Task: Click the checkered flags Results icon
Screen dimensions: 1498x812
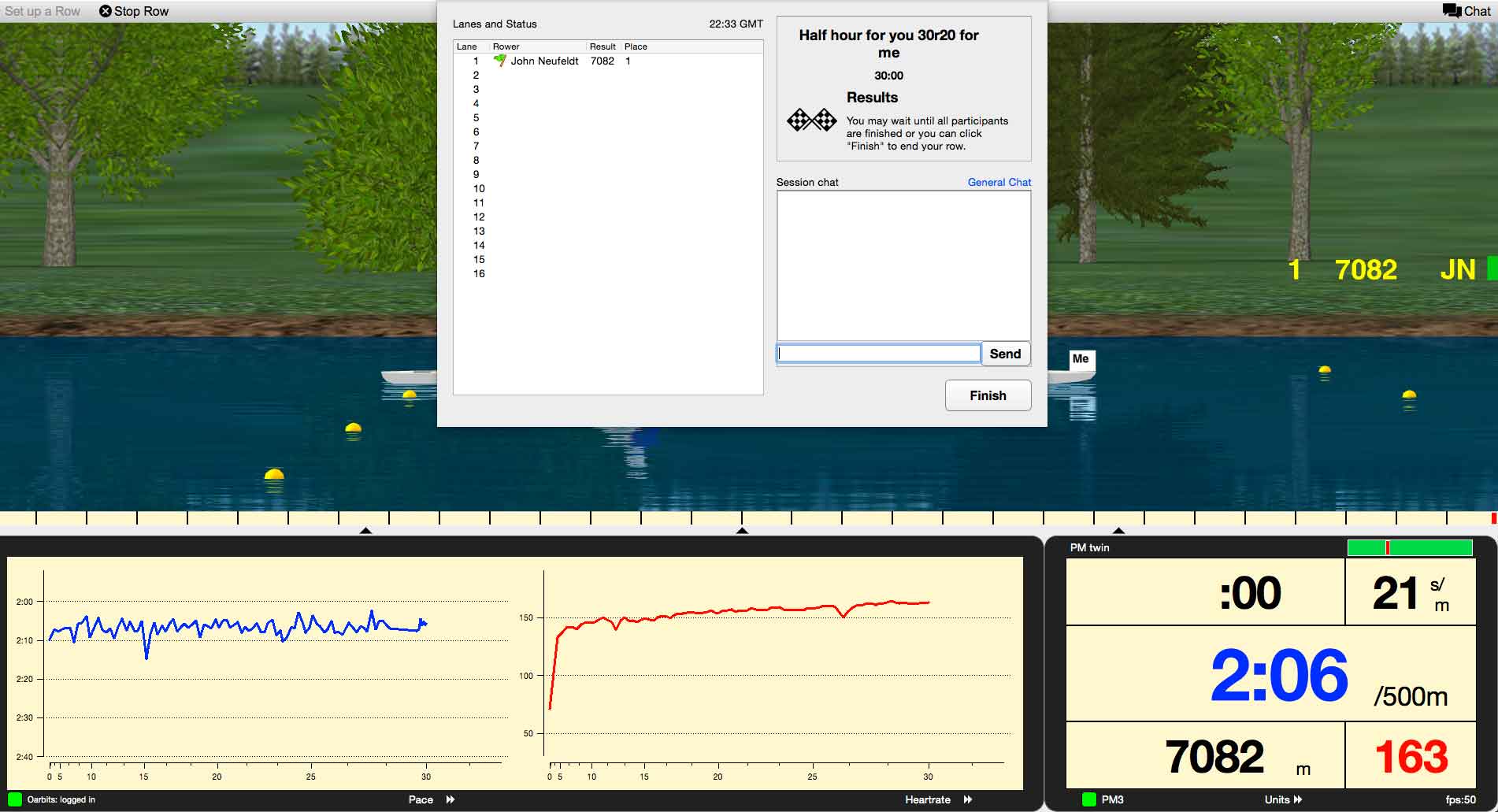Action: click(812, 121)
